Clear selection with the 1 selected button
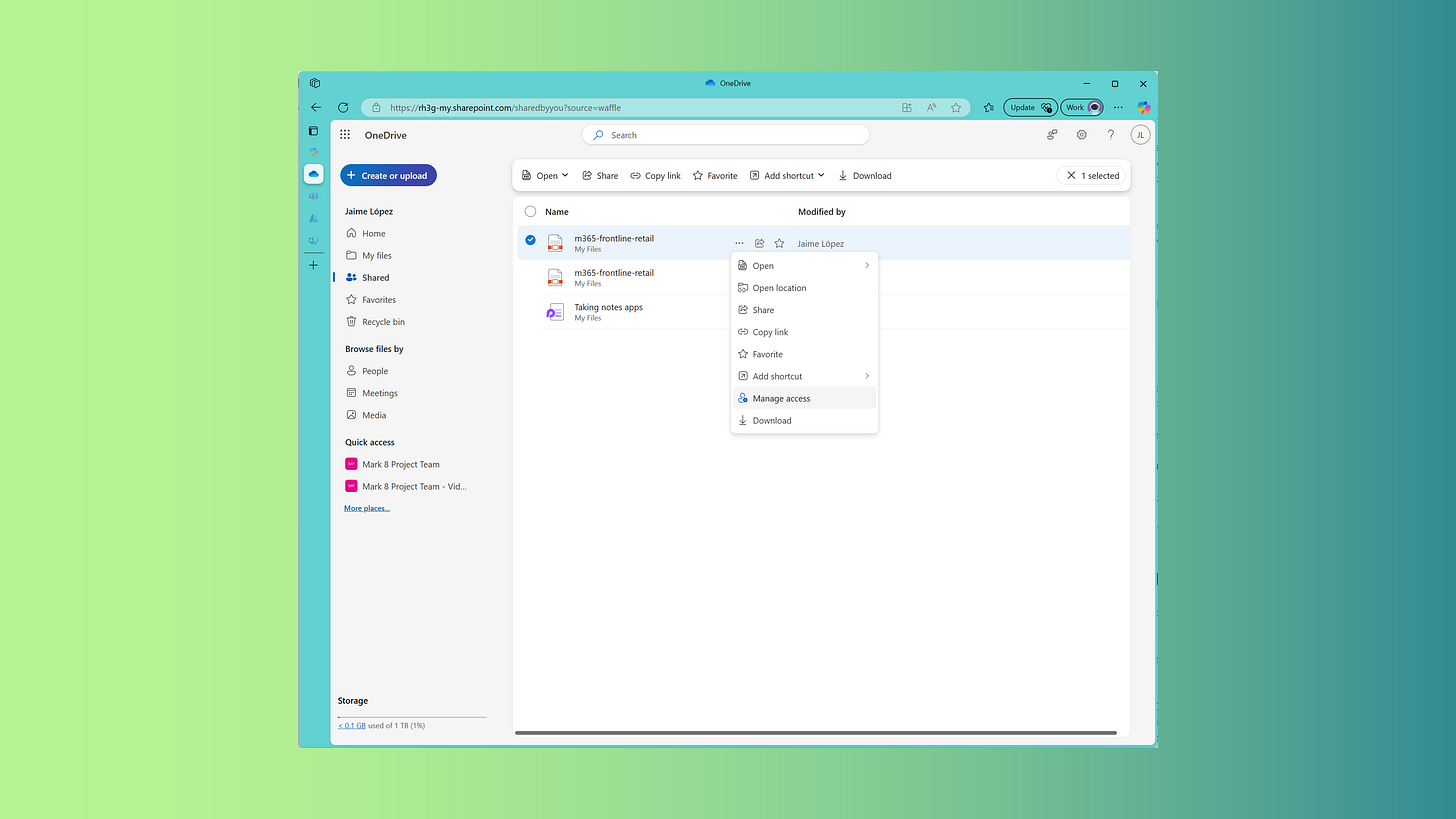This screenshot has height=819, width=1456. click(1092, 175)
